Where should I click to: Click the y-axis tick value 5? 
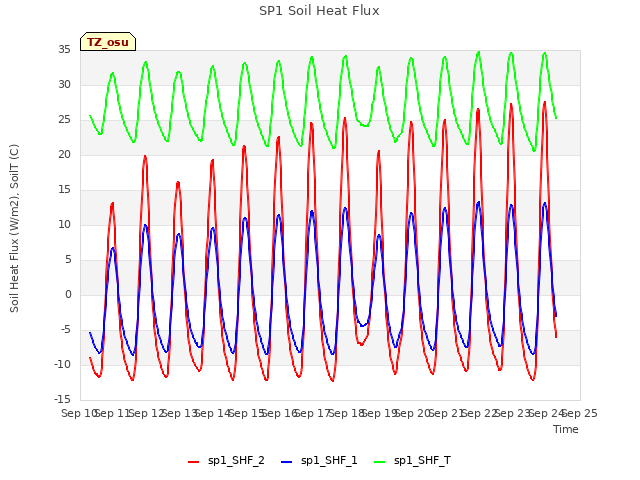click(68, 260)
